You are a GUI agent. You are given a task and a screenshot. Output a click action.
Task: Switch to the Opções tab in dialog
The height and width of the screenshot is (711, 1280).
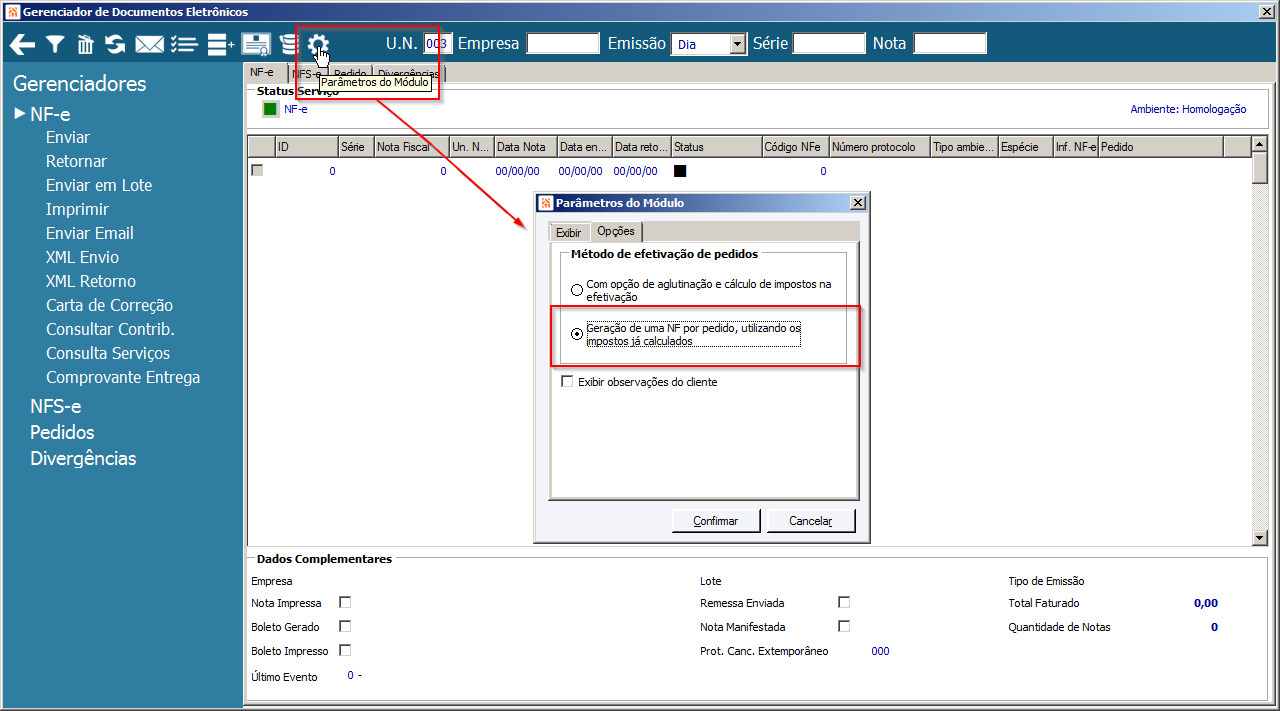(x=615, y=230)
